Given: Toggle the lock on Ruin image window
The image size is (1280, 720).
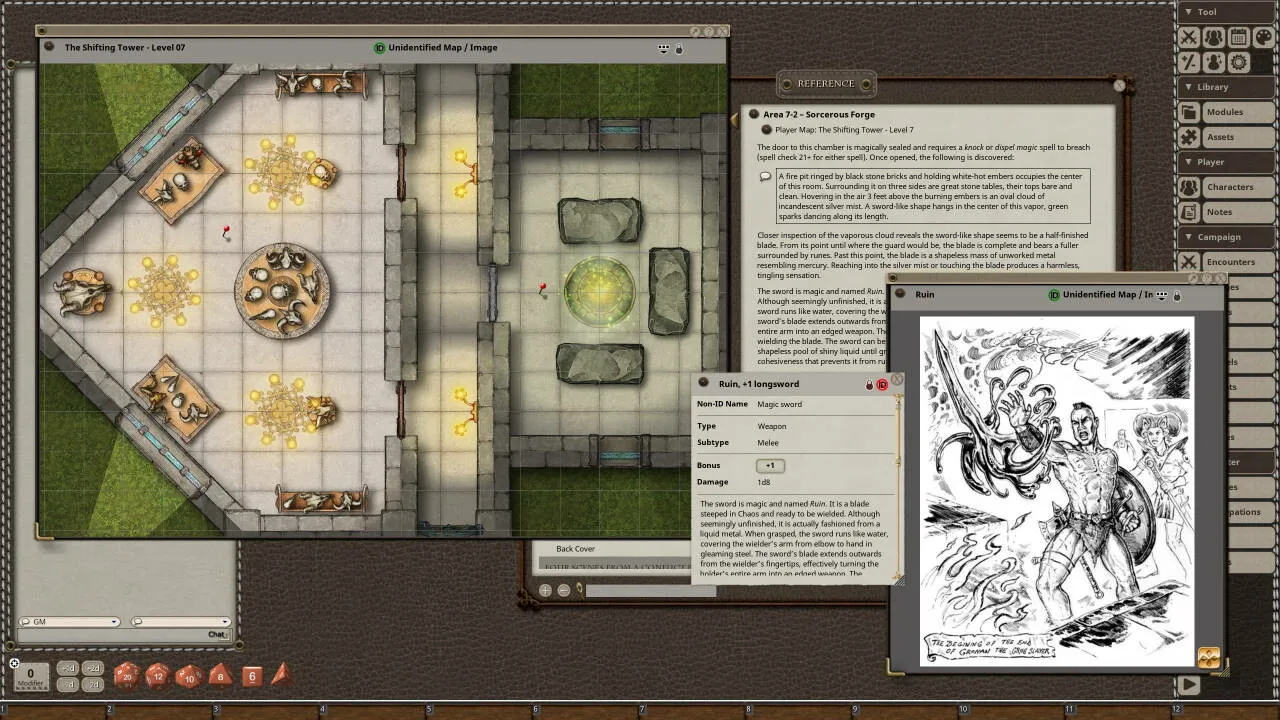Looking at the screenshot, I should pos(1176,295).
